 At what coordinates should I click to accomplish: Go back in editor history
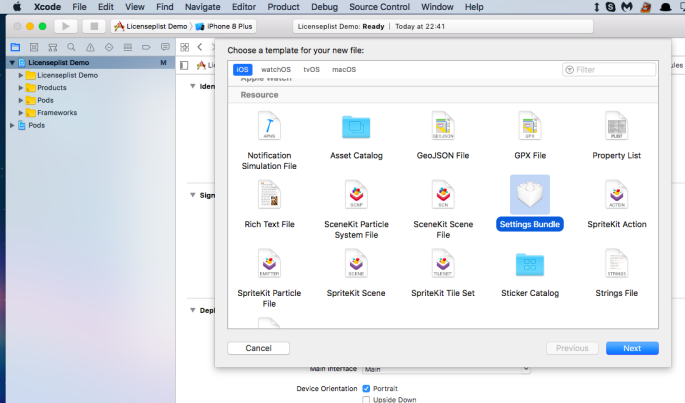click(200, 47)
